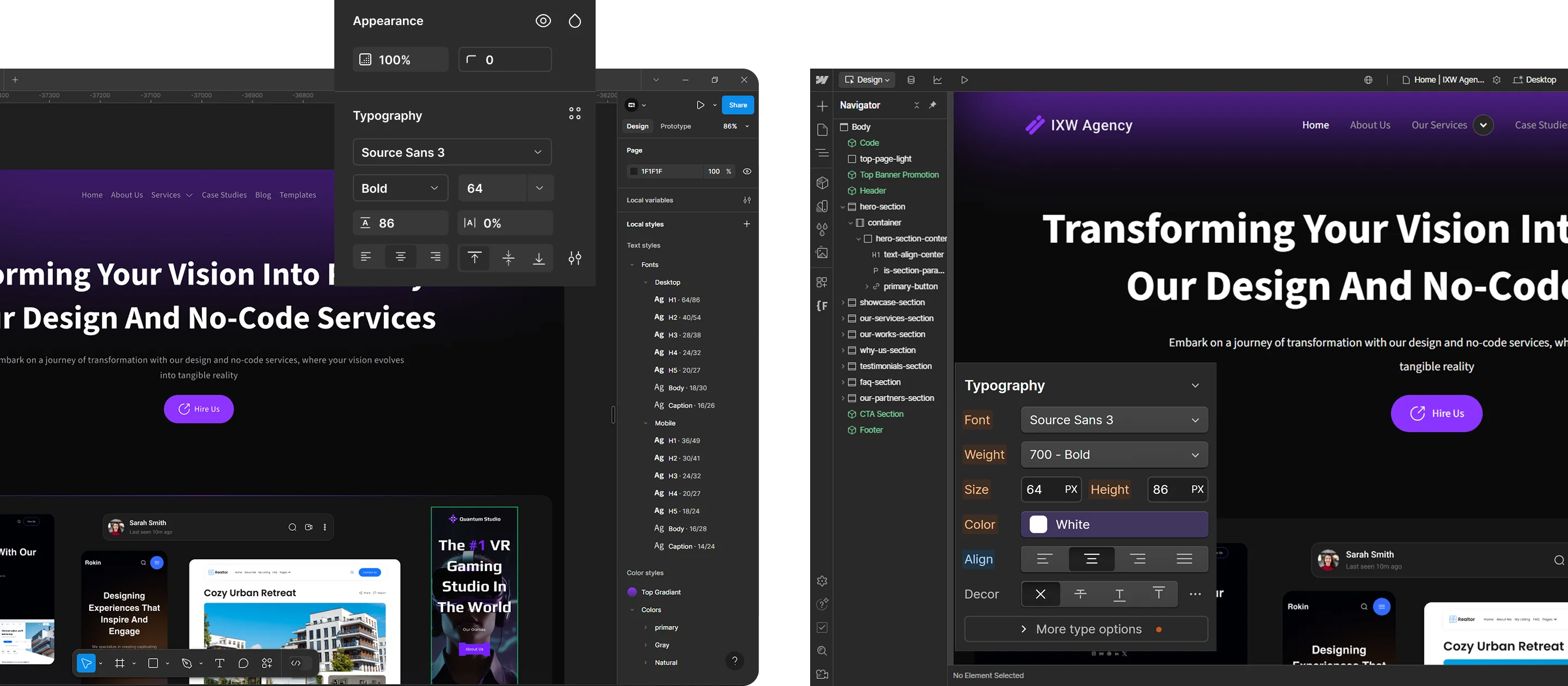Click the Top Gradiant color style swatch
This screenshot has height=686, width=1568.
pyautogui.click(x=632, y=592)
